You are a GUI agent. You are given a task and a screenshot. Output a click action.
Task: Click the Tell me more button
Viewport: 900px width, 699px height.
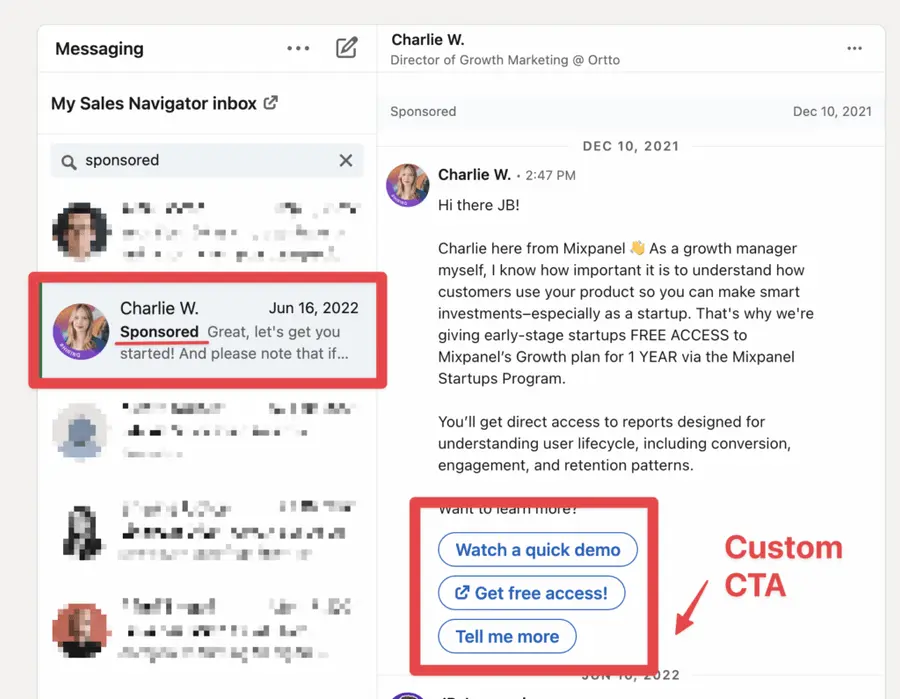[x=506, y=637]
